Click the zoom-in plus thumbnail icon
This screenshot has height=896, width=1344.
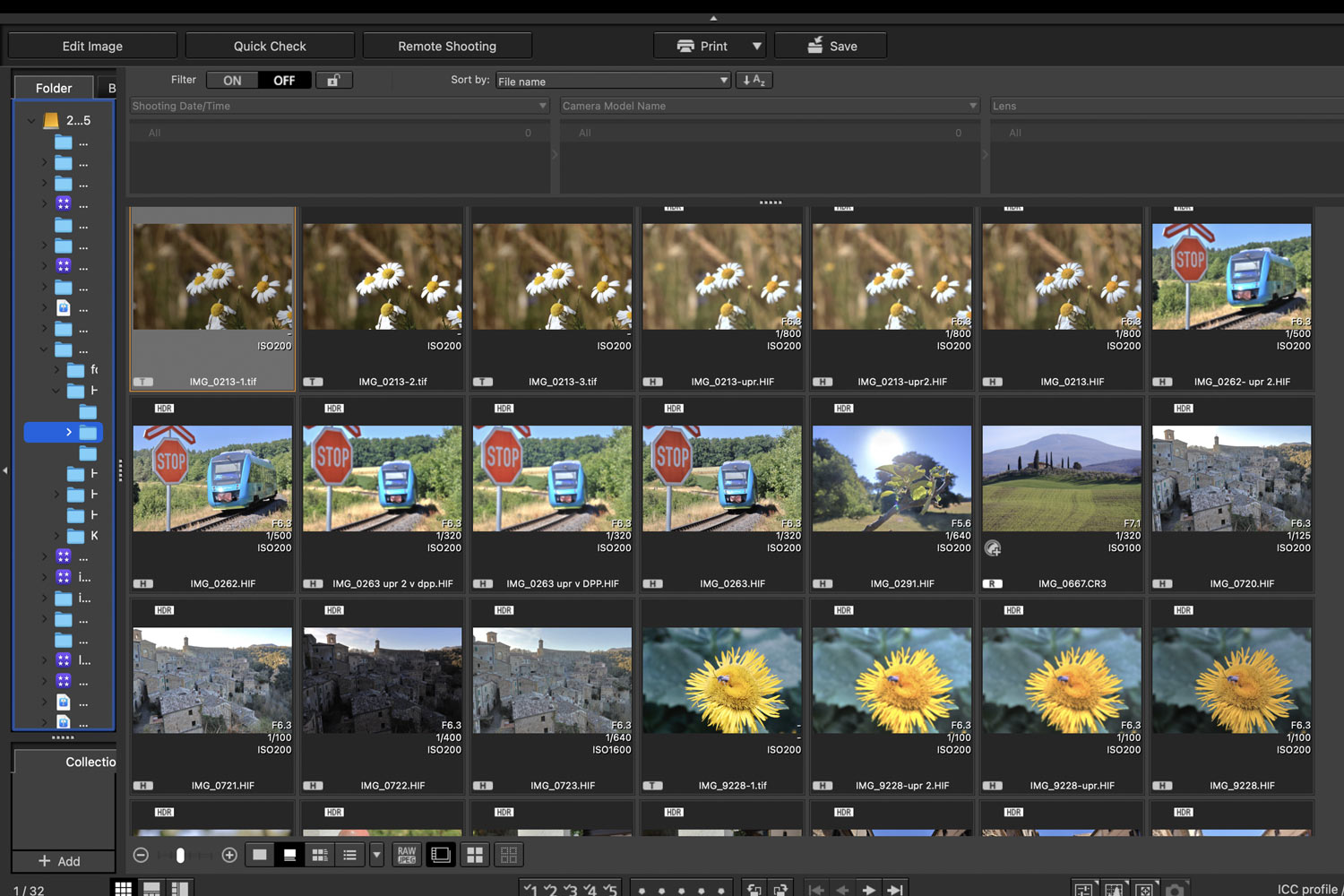(229, 855)
